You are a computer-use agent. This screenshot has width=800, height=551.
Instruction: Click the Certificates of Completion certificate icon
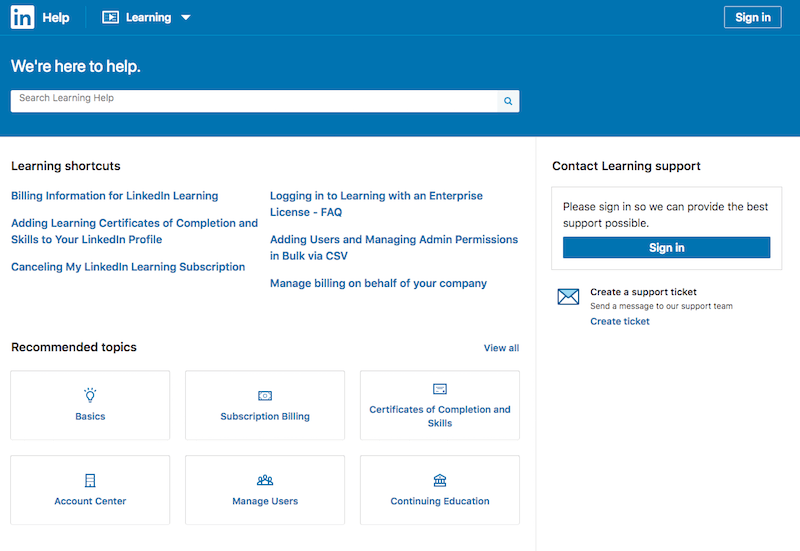tap(440, 389)
